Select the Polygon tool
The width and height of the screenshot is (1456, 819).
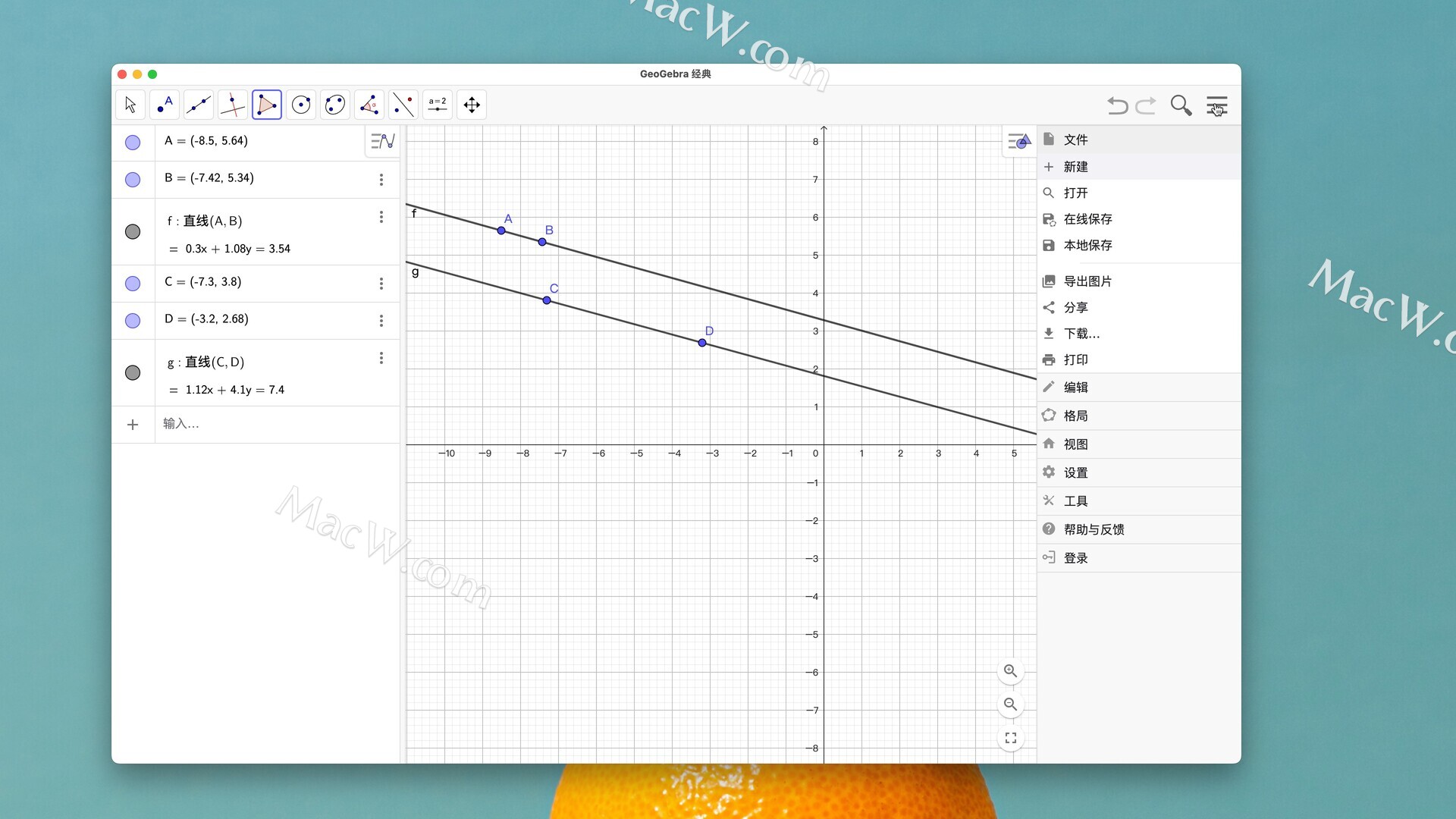267,105
